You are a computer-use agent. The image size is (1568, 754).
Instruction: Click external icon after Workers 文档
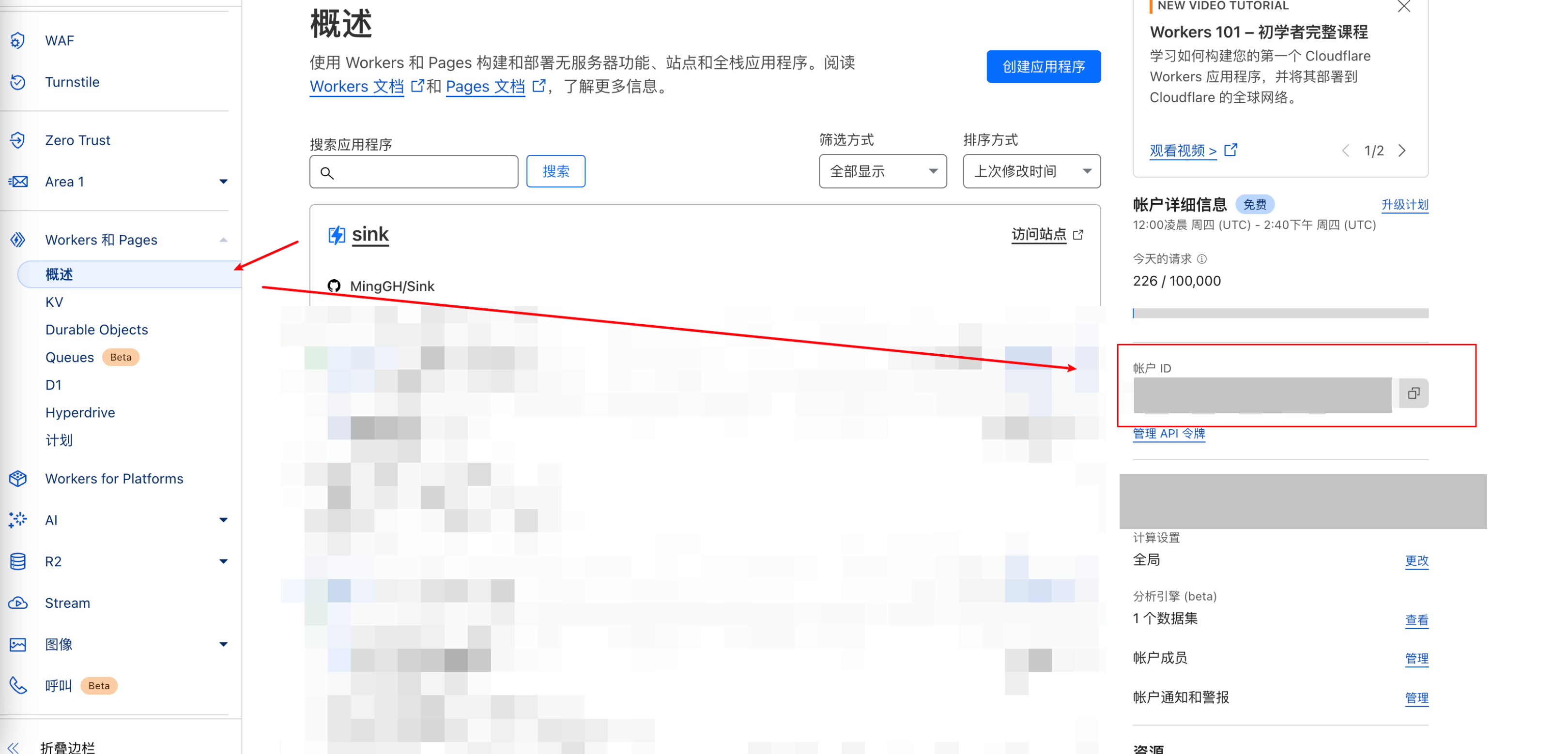click(x=417, y=86)
